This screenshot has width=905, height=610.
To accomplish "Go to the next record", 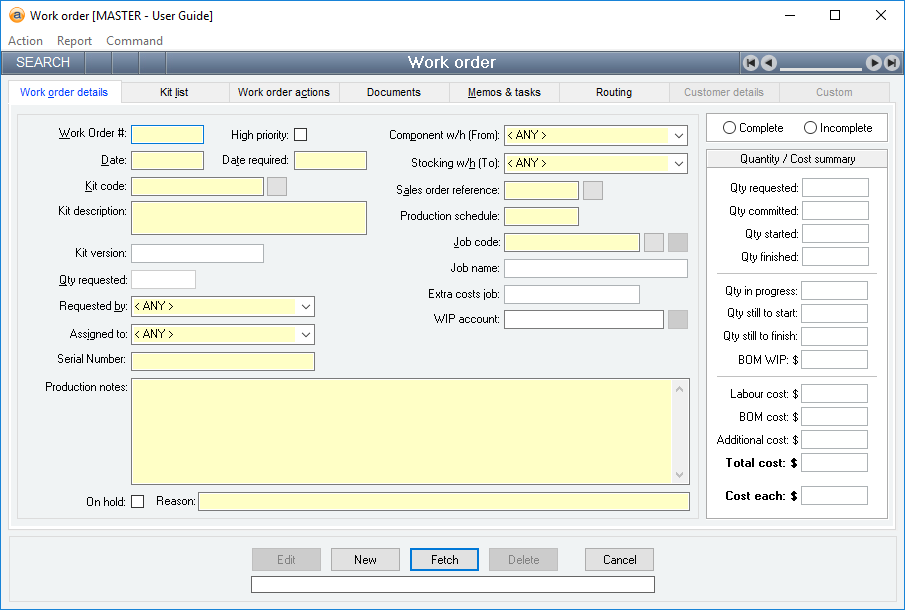I will click(874, 63).
